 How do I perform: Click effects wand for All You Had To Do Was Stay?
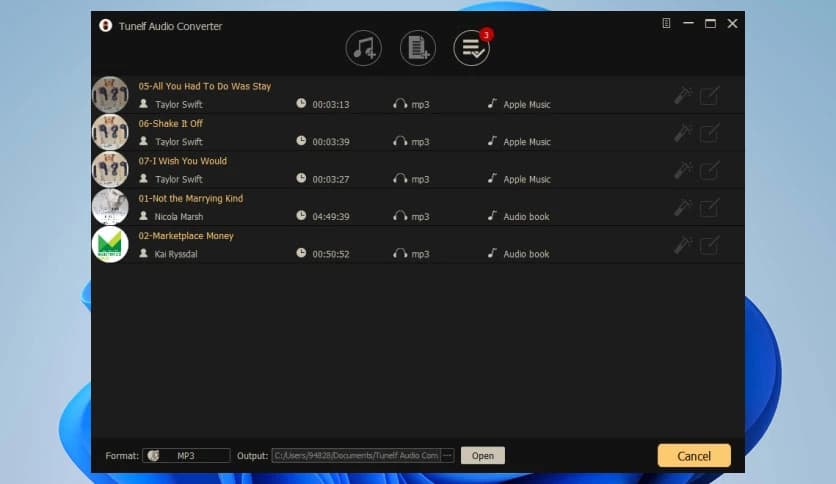point(682,95)
